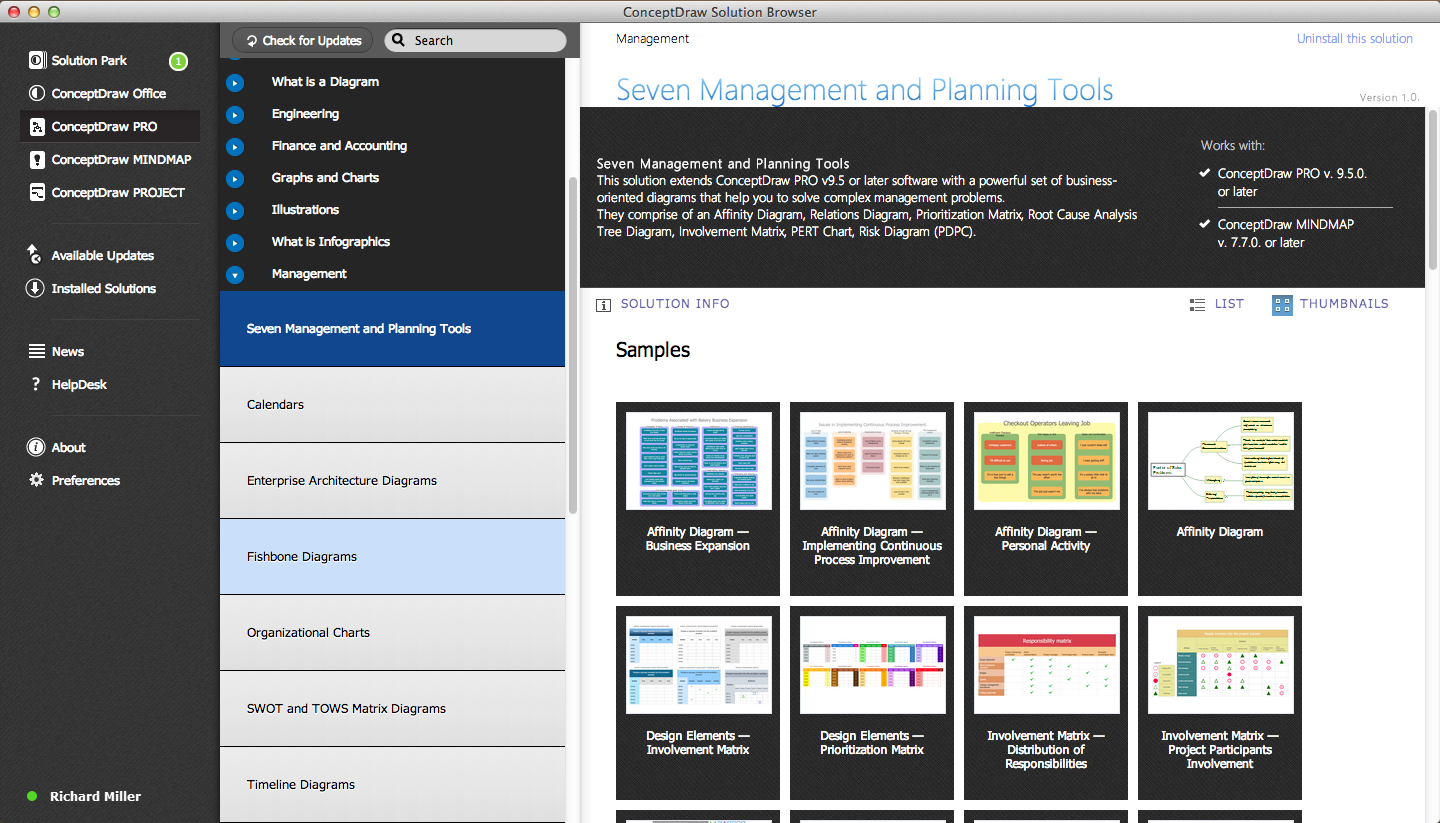Open the News panel

tap(69, 351)
